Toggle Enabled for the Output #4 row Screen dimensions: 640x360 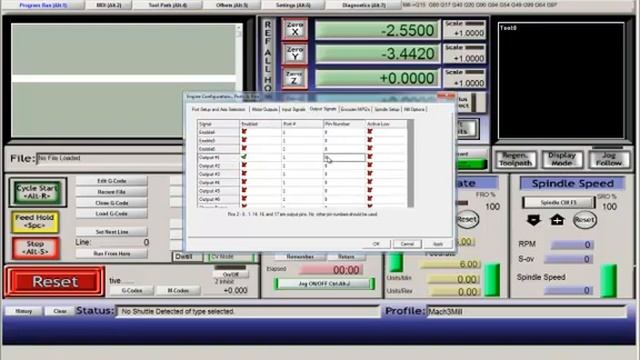tap(244, 182)
